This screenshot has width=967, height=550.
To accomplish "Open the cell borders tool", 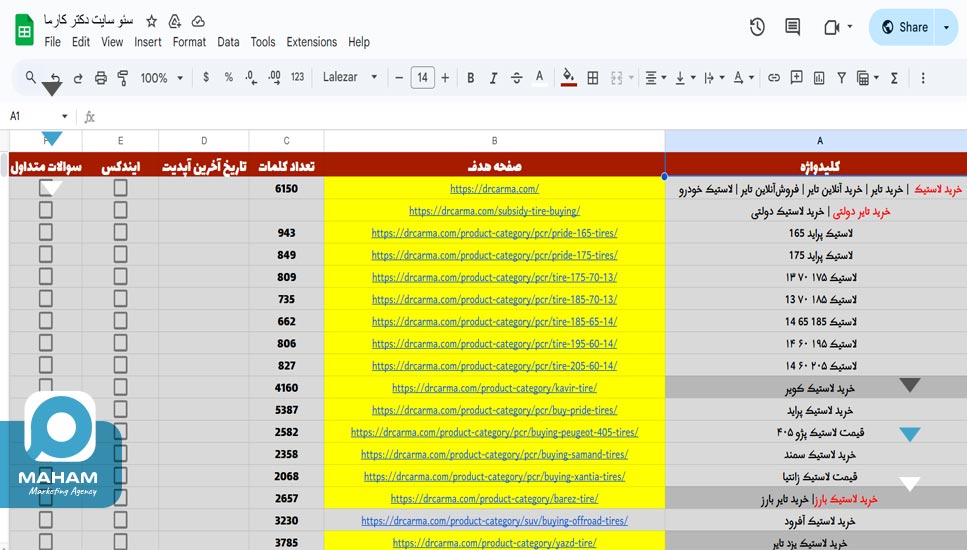I will coord(593,78).
